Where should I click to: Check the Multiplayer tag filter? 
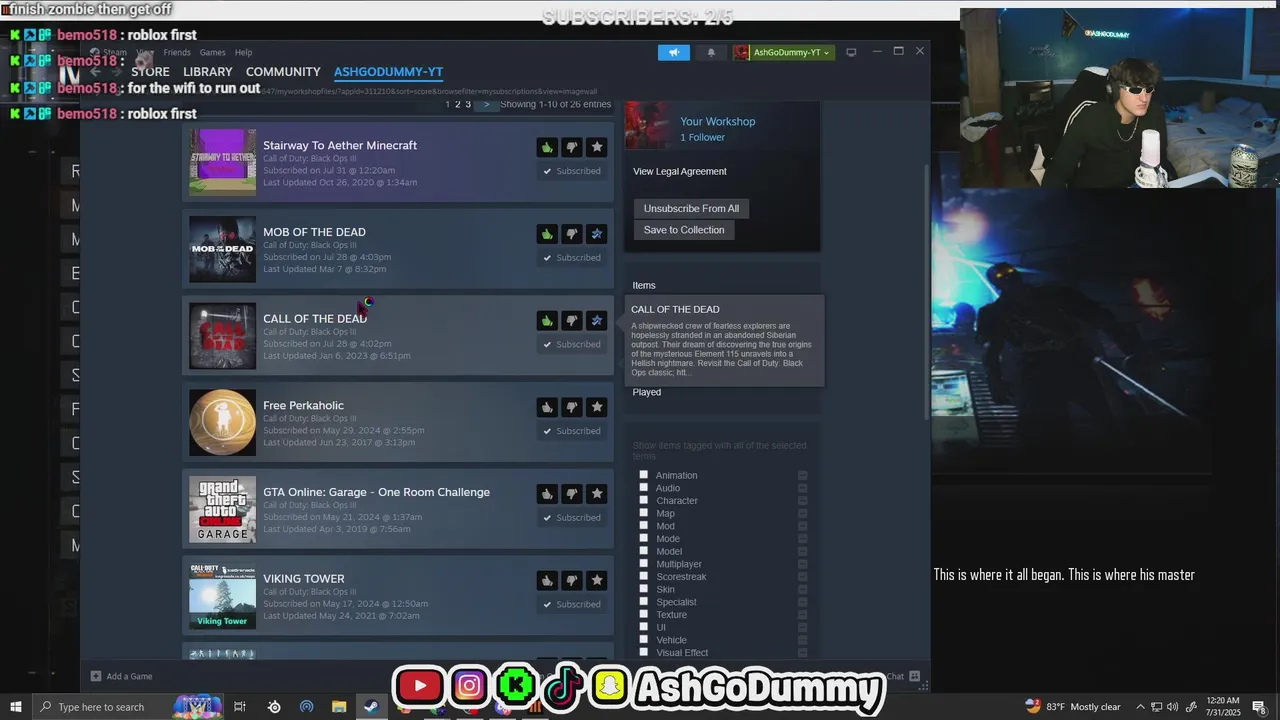click(644, 564)
